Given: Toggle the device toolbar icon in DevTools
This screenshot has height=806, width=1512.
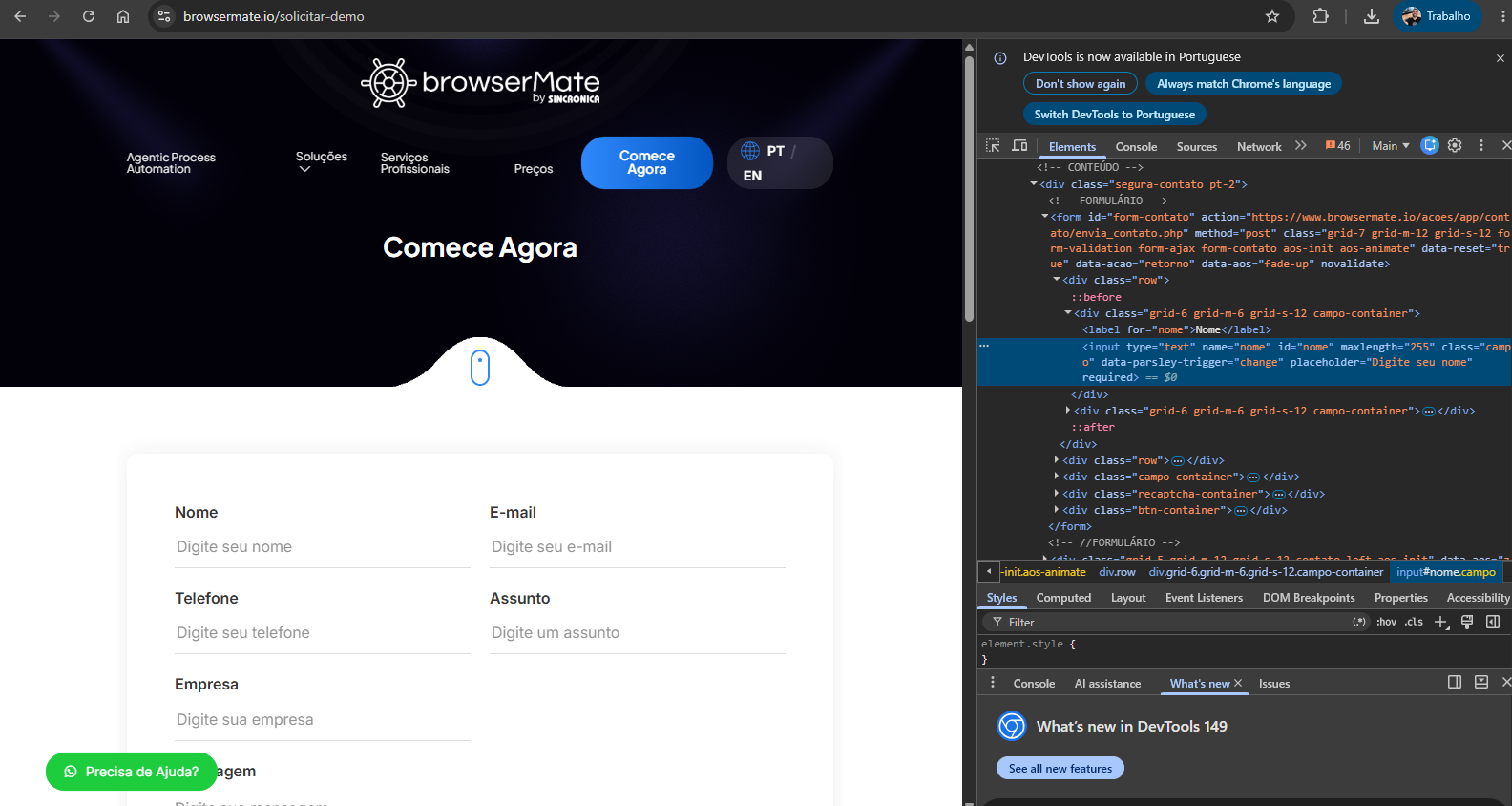Looking at the screenshot, I should click(x=1019, y=145).
